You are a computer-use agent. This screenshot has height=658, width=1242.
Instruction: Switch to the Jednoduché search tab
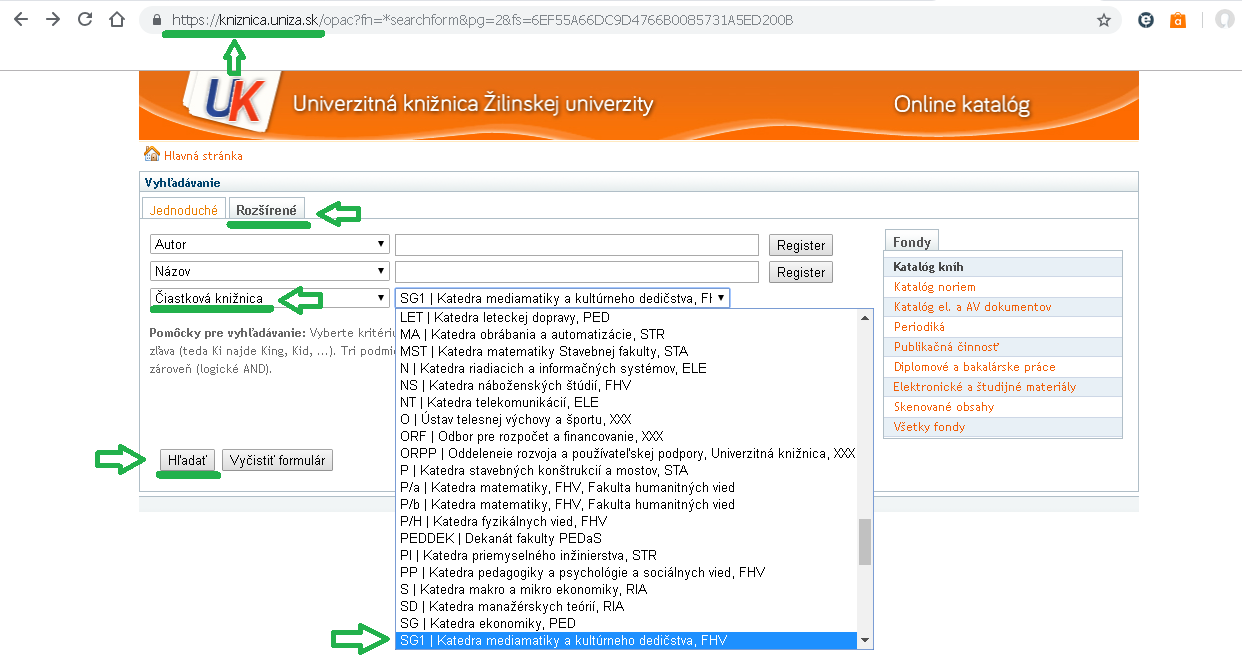pyautogui.click(x=184, y=210)
